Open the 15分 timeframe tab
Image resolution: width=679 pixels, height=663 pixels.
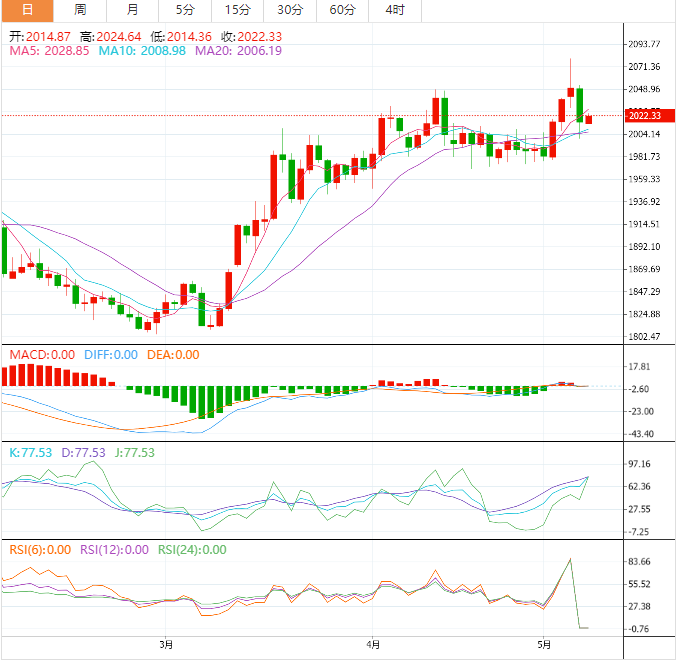[238, 10]
